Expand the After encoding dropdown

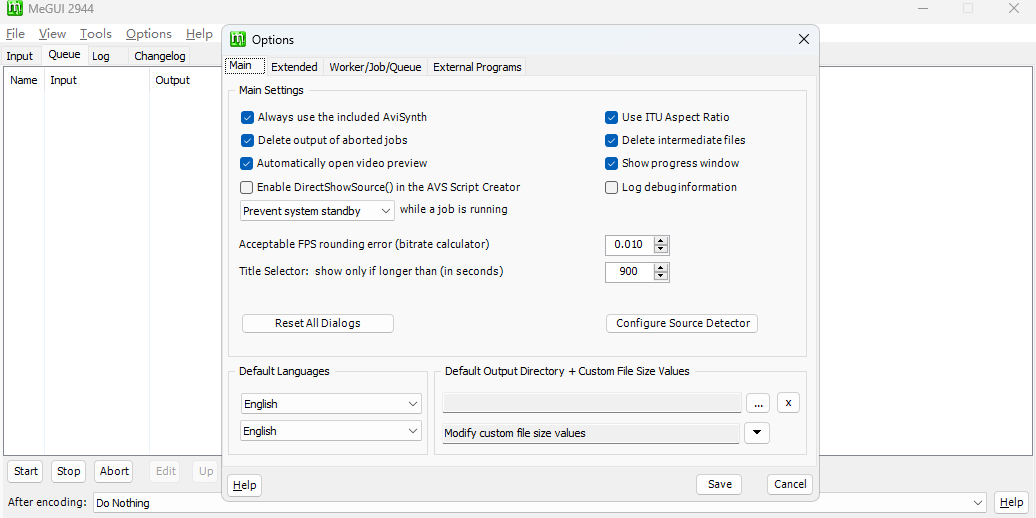tap(978, 503)
